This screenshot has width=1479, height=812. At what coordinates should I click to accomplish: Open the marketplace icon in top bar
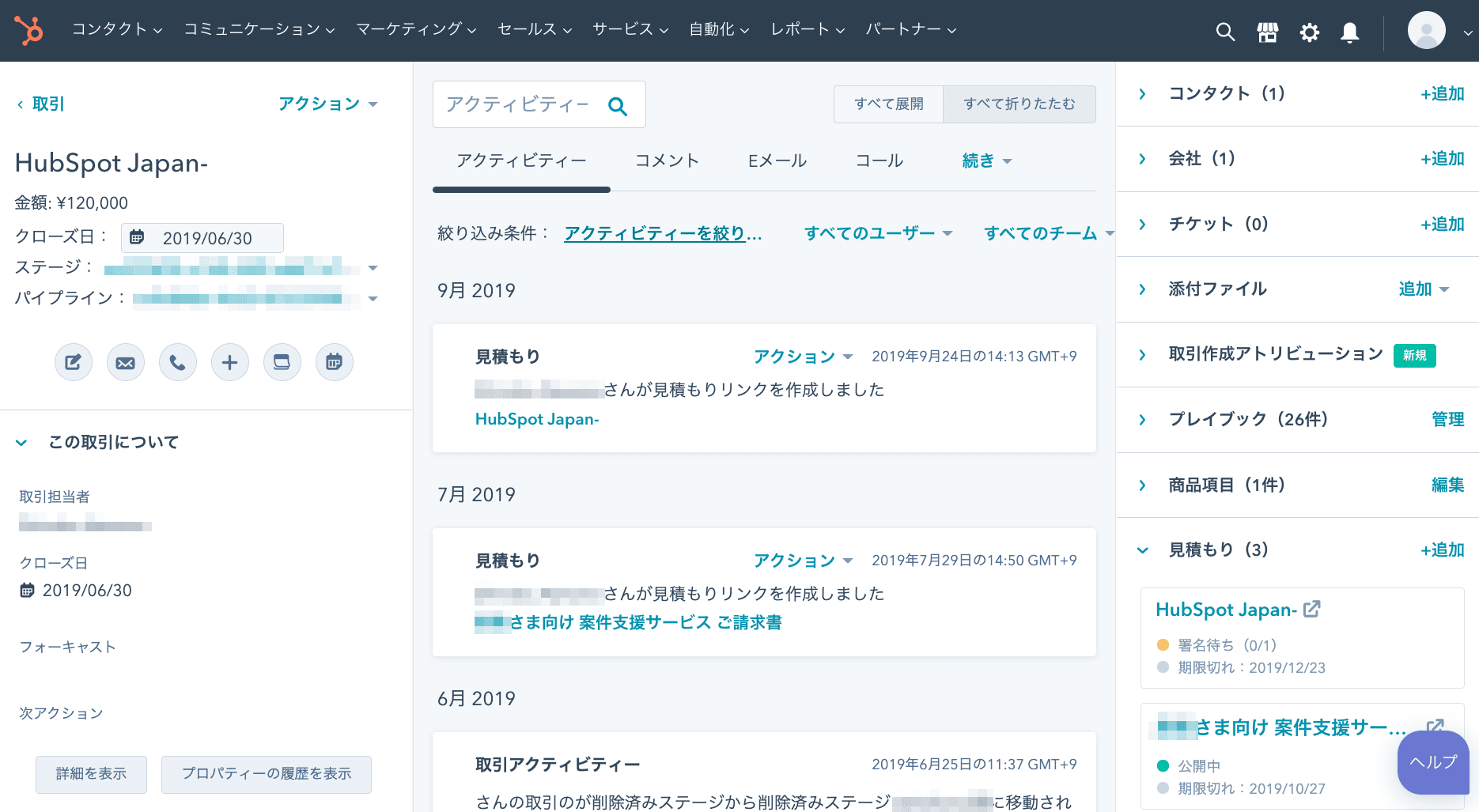click(1268, 32)
